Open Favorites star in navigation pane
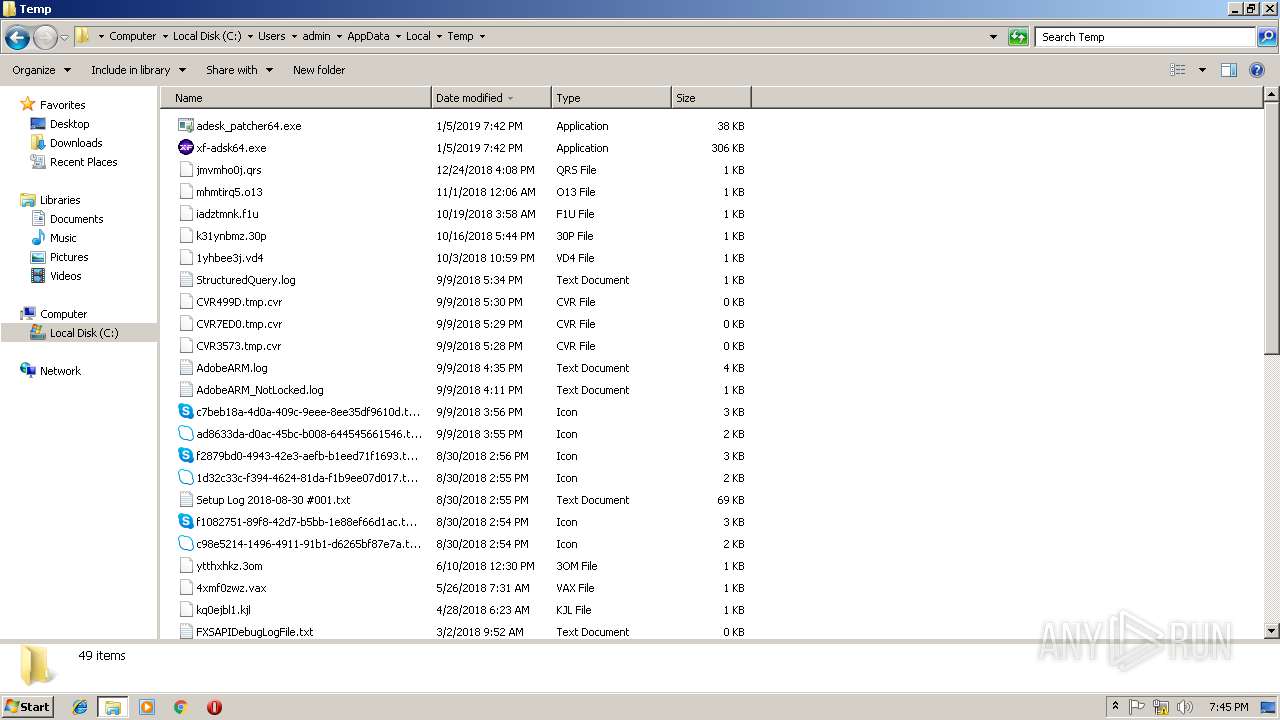This screenshot has height=720, width=1280. pos(28,105)
